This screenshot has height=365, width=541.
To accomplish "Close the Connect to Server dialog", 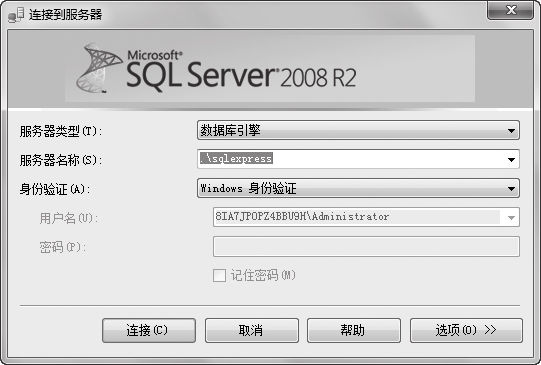I will [x=511, y=10].
